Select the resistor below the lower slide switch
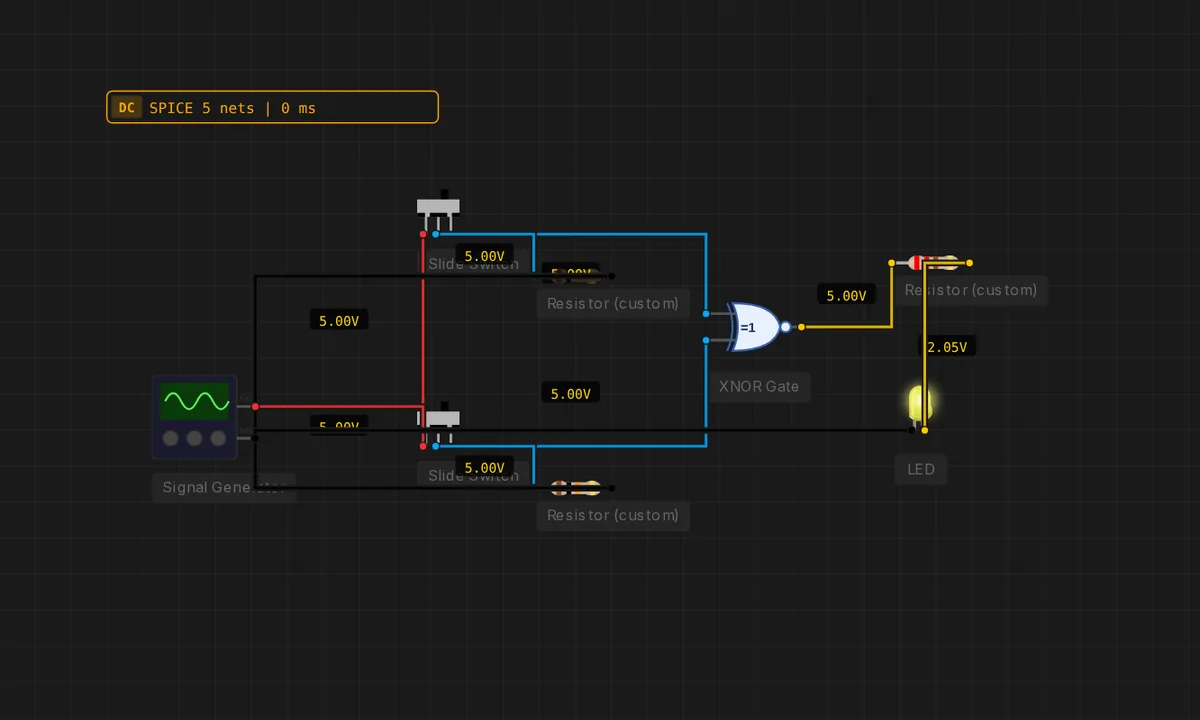The width and height of the screenshot is (1200, 720). [x=574, y=488]
